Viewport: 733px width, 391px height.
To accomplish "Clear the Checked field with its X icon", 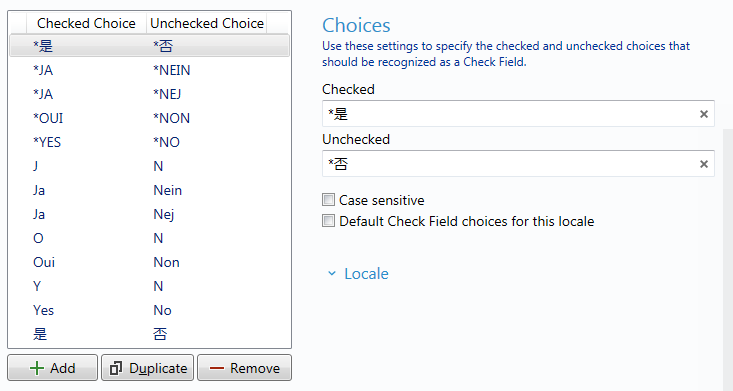I will (704, 114).
